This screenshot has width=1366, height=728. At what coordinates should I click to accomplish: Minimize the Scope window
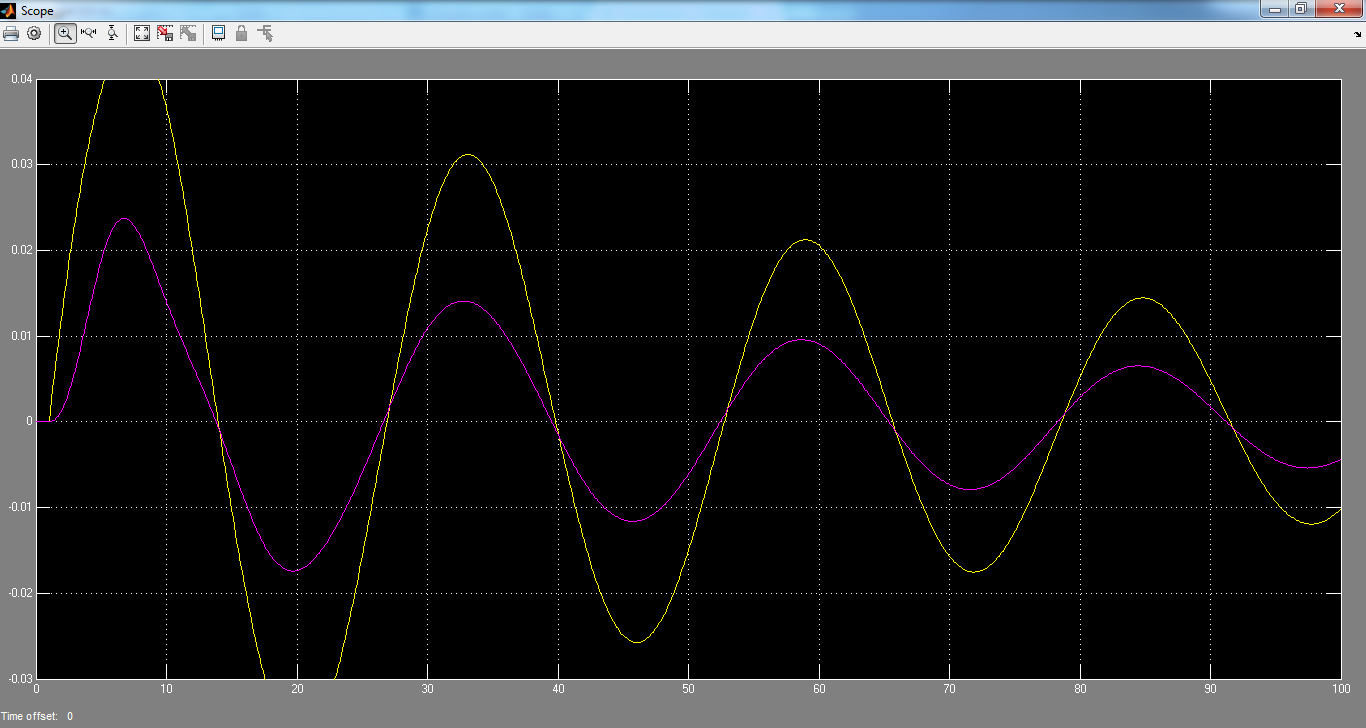point(1274,9)
